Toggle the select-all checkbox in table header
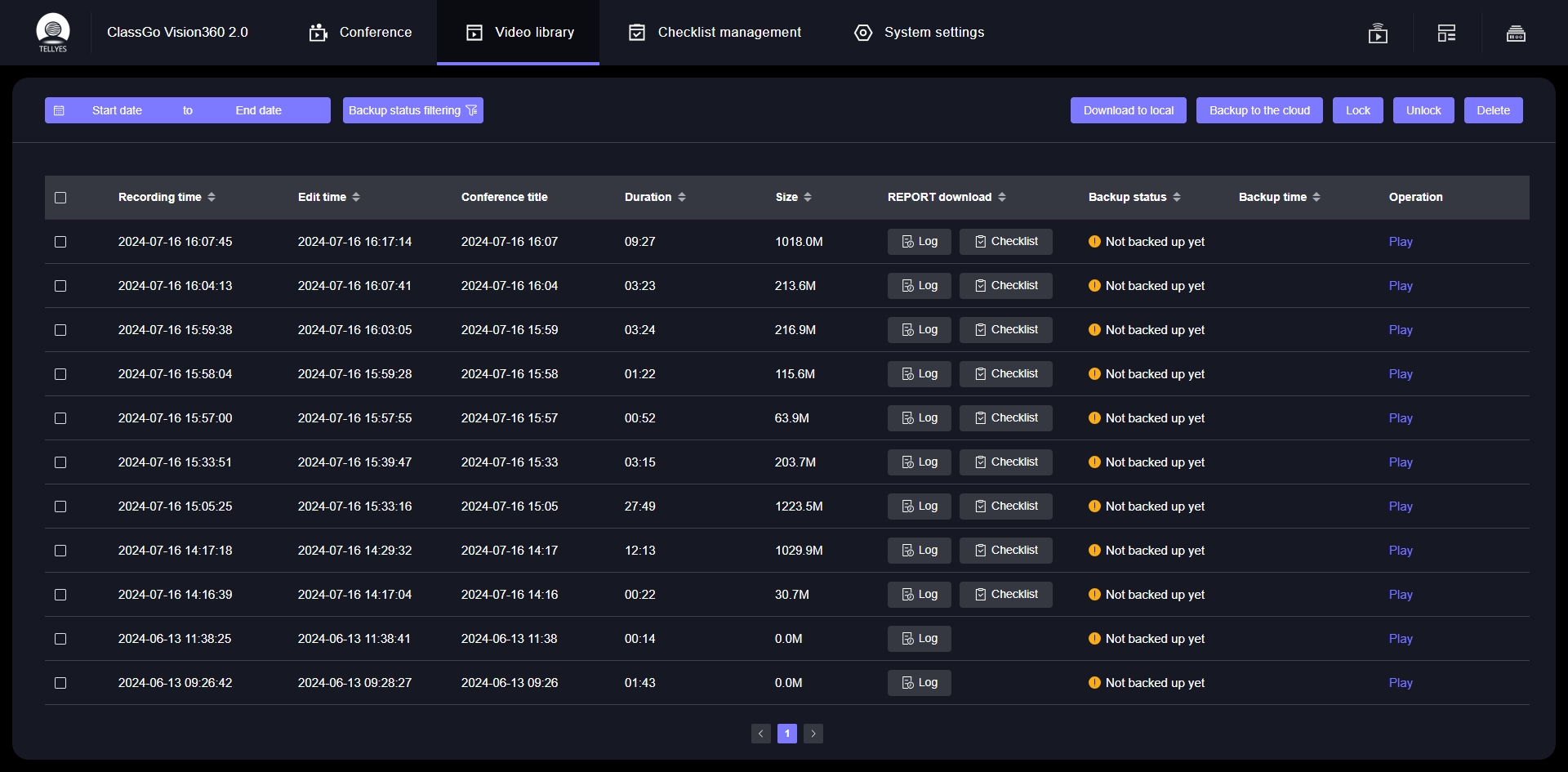This screenshot has width=1568, height=772. tap(60, 198)
